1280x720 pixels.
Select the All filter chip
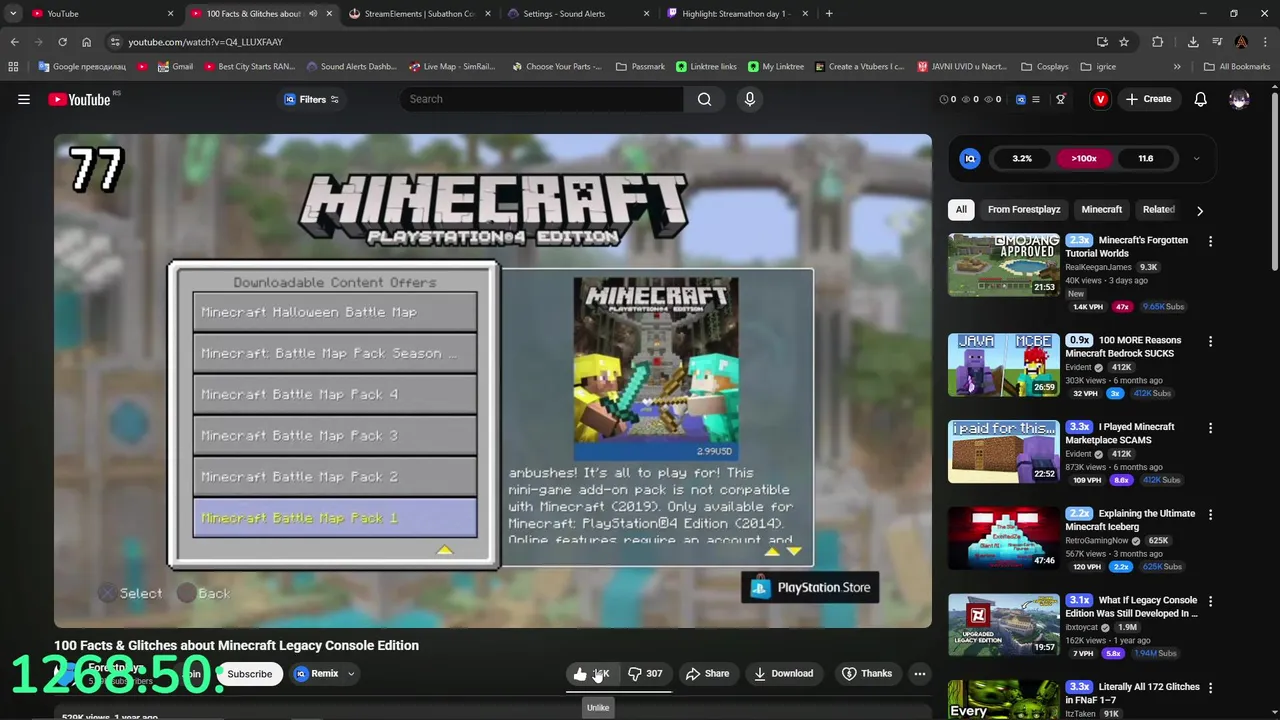coord(961,209)
